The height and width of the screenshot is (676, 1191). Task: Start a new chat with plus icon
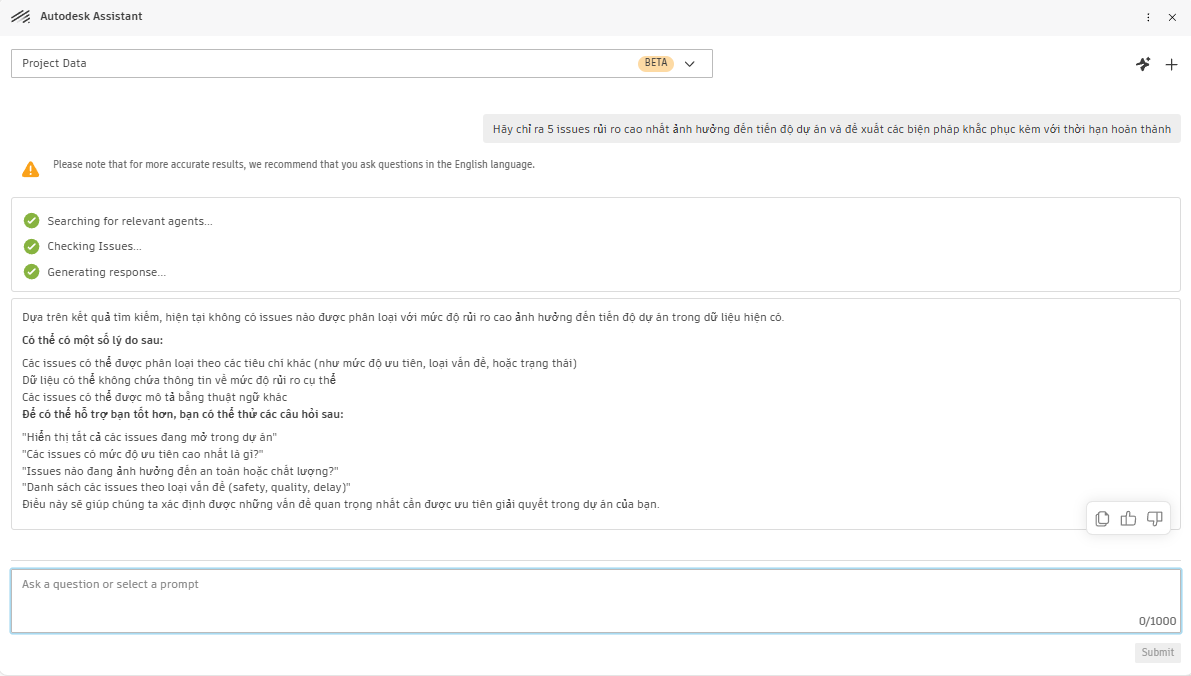pyautogui.click(x=1171, y=65)
